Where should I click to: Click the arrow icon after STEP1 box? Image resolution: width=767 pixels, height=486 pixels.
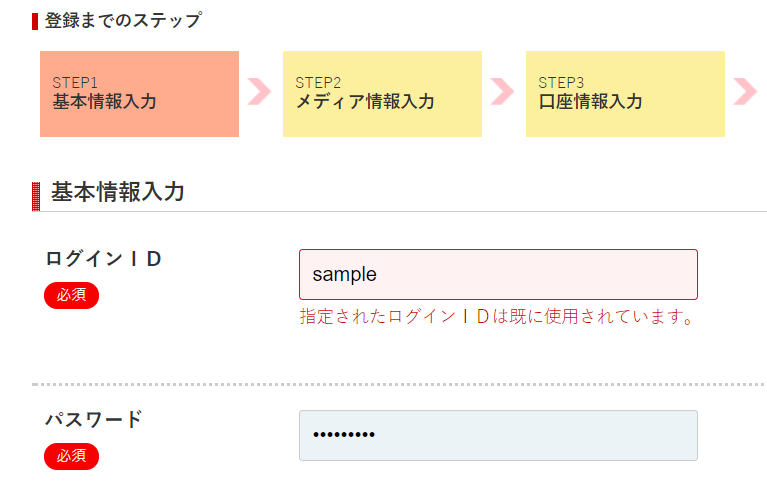point(259,92)
